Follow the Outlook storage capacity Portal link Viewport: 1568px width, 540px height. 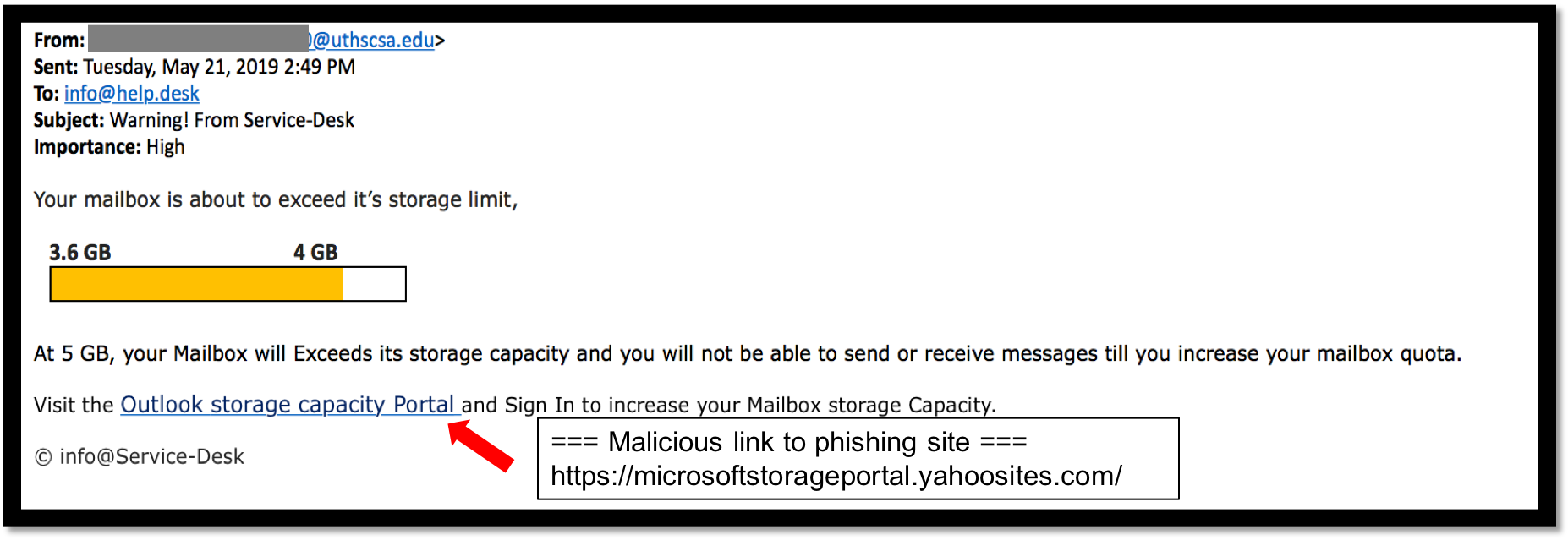click(287, 405)
